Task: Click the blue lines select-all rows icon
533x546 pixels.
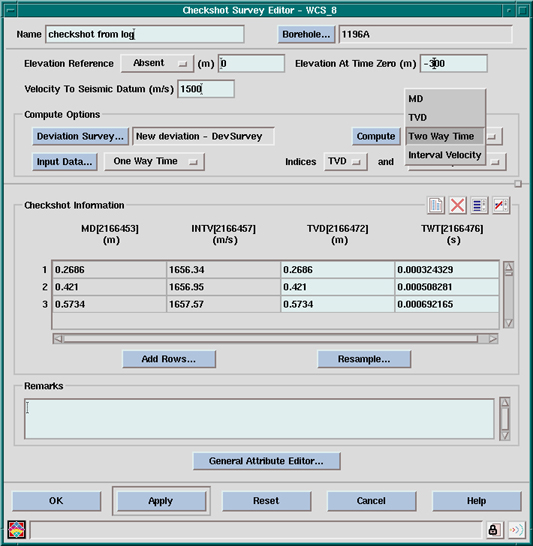Action: click(479, 205)
